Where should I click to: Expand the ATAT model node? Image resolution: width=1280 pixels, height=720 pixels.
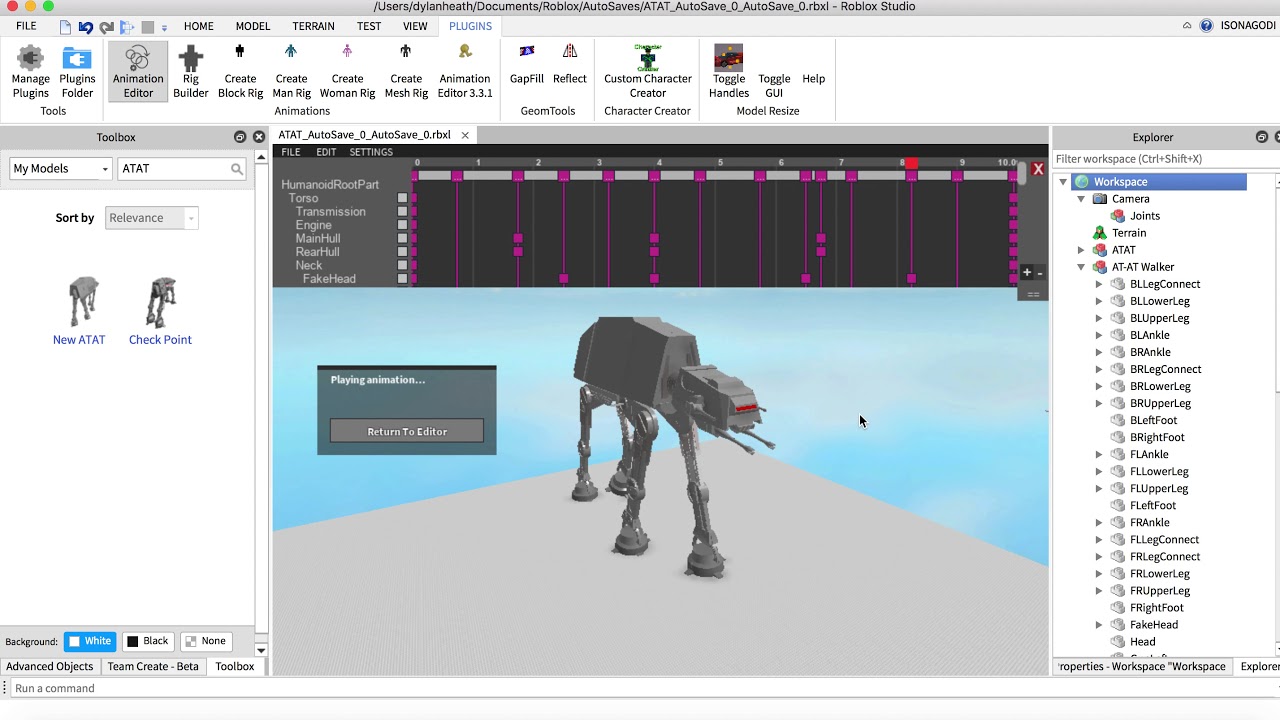[x=1081, y=250]
